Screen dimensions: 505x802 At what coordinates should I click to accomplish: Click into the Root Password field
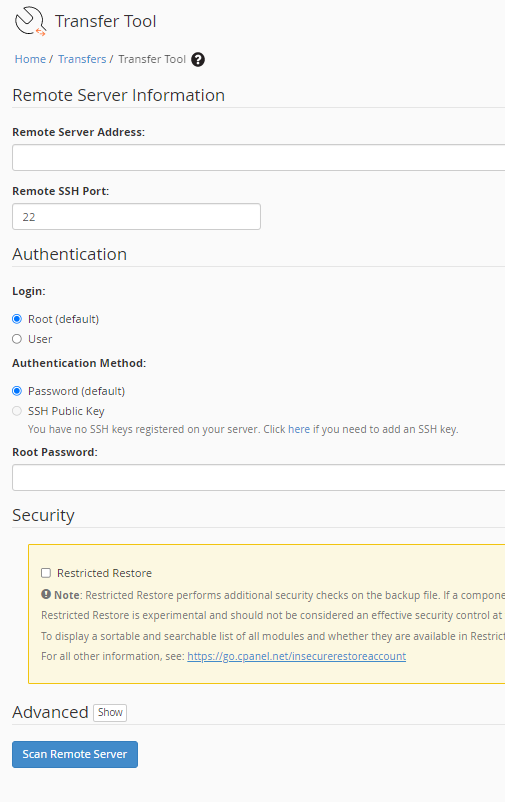tap(258, 478)
